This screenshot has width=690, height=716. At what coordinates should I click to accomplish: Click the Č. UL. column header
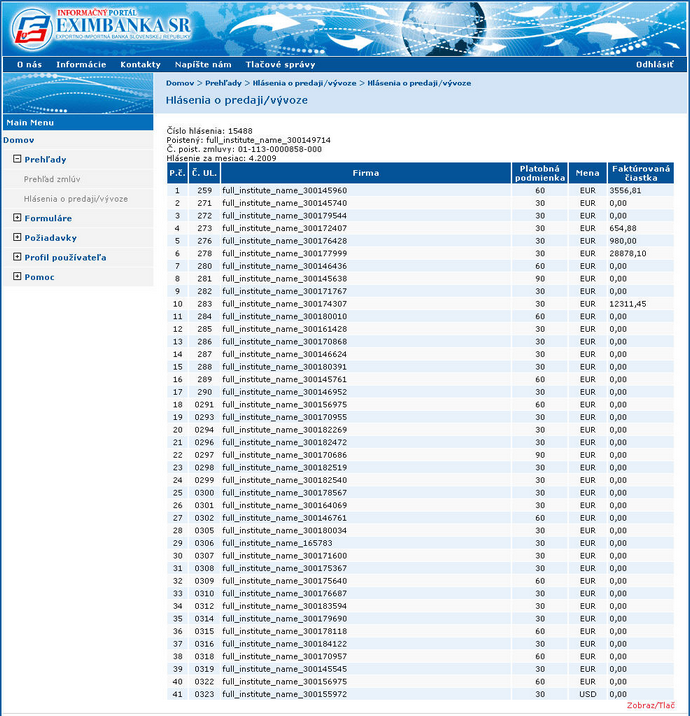[x=204, y=173]
